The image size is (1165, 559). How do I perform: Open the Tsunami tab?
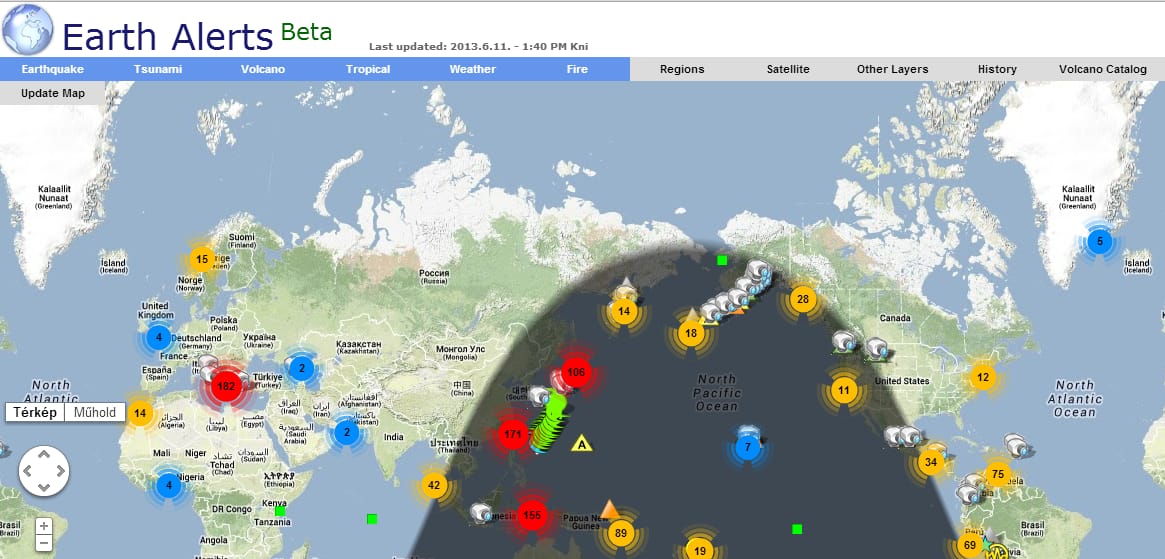158,69
